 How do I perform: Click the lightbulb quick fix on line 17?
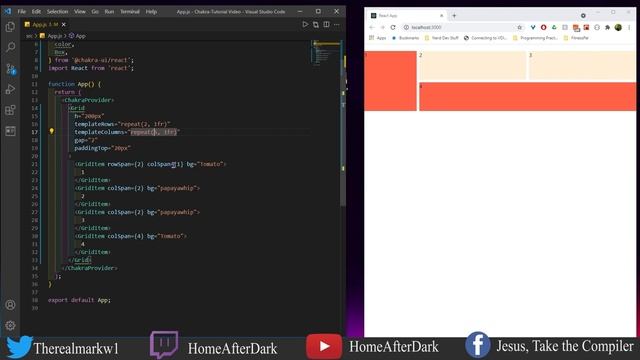(x=51, y=131)
